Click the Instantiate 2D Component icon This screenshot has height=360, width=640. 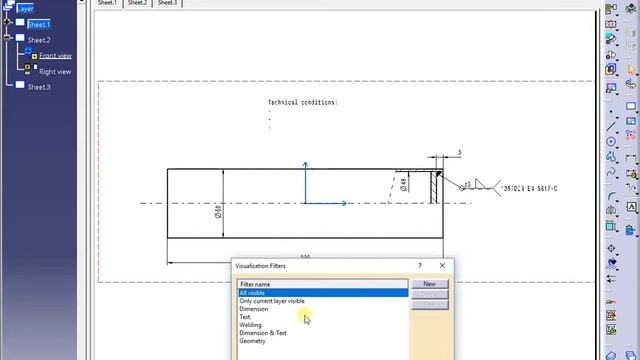(x=631, y=135)
